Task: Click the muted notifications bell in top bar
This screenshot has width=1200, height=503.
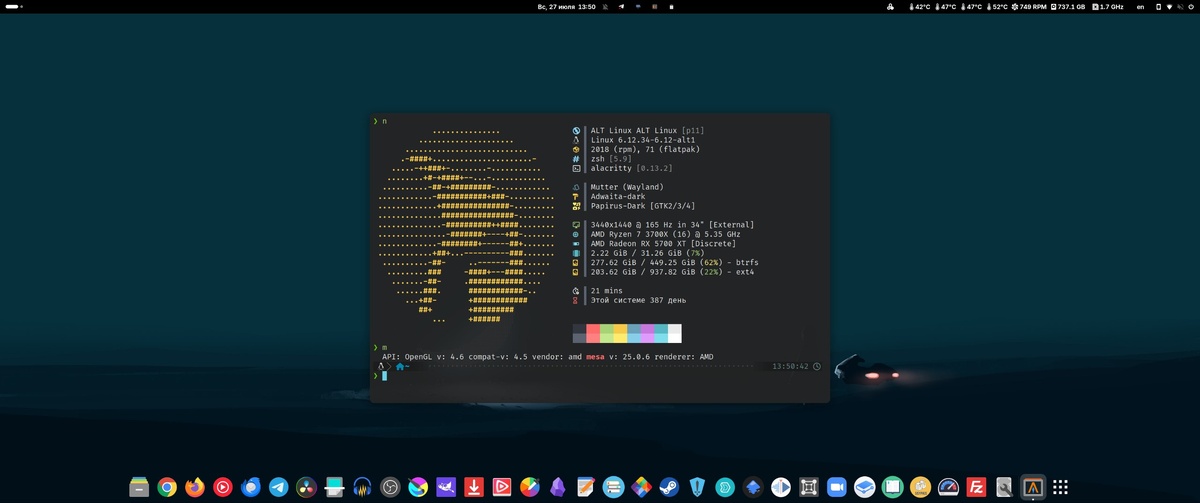Action: (x=604, y=7)
